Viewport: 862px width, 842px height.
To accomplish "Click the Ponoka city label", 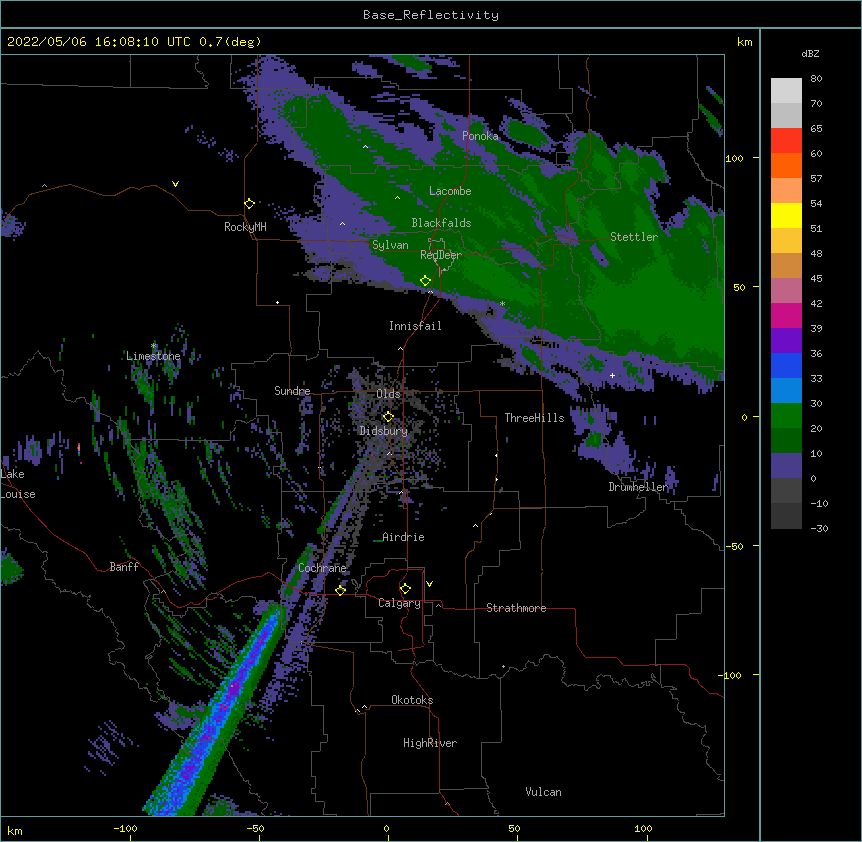I will point(480,136).
